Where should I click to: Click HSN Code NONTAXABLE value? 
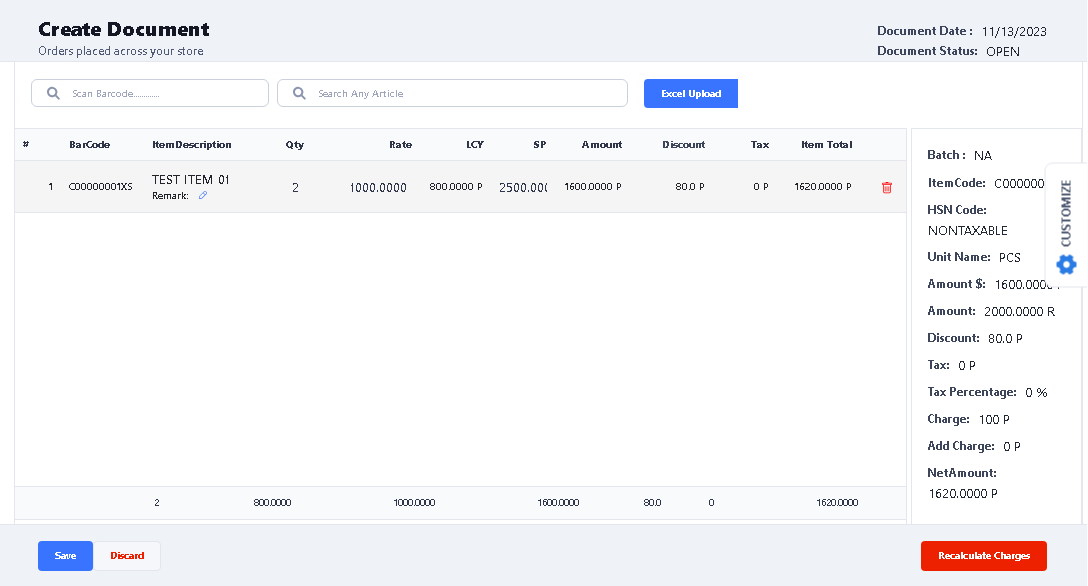coord(967,230)
